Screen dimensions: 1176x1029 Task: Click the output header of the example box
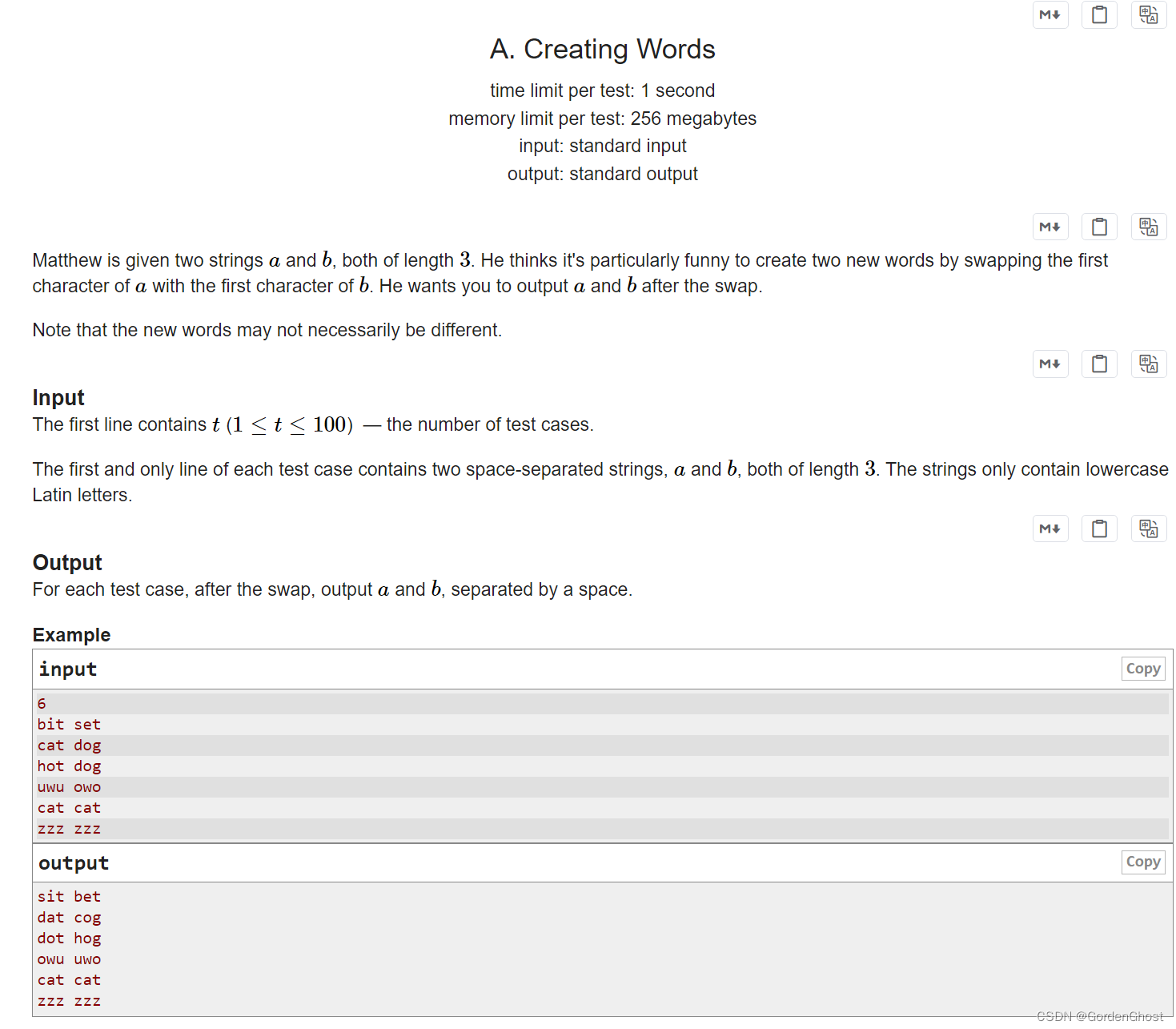[x=73, y=863]
